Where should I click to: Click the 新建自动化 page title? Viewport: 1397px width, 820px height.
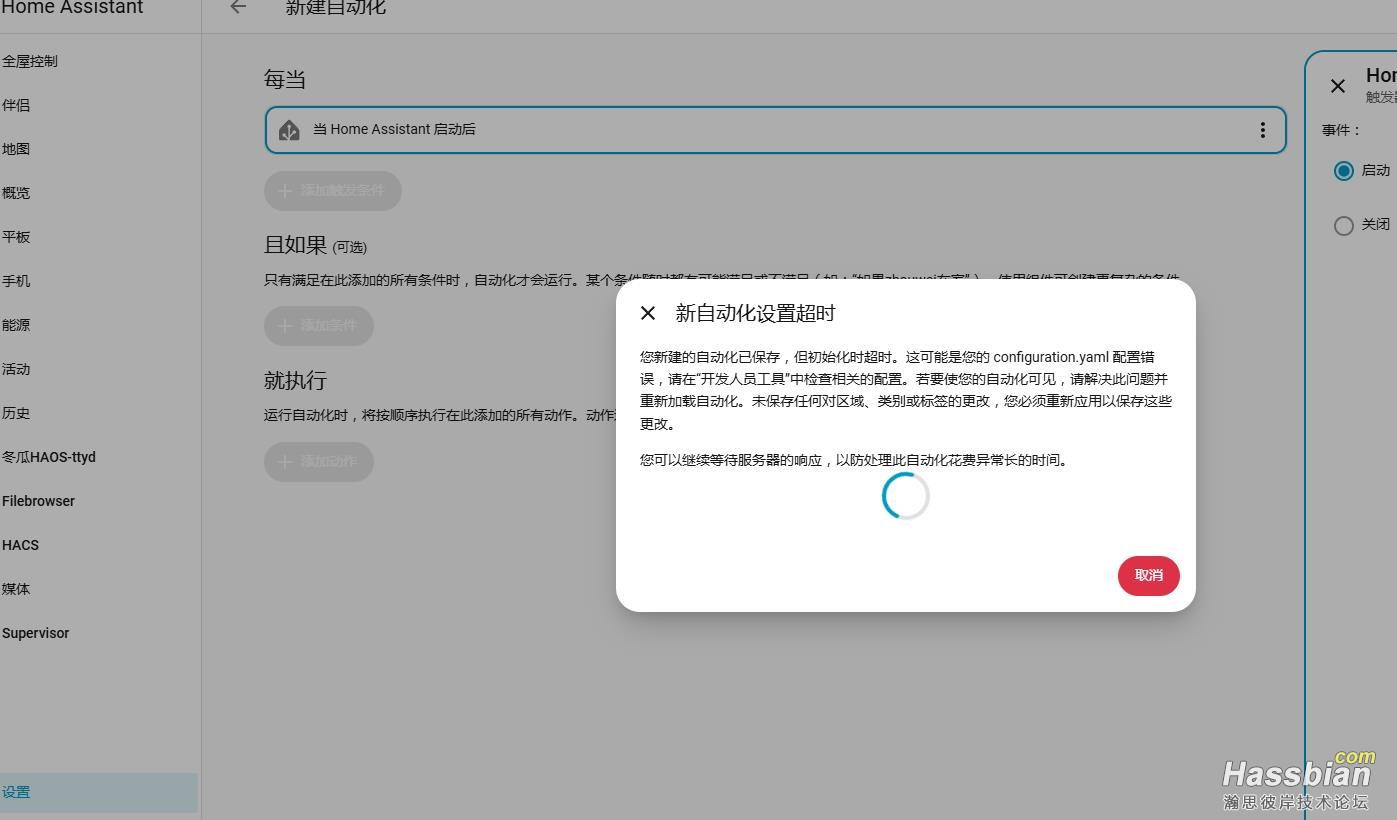[x=336, y=7]
